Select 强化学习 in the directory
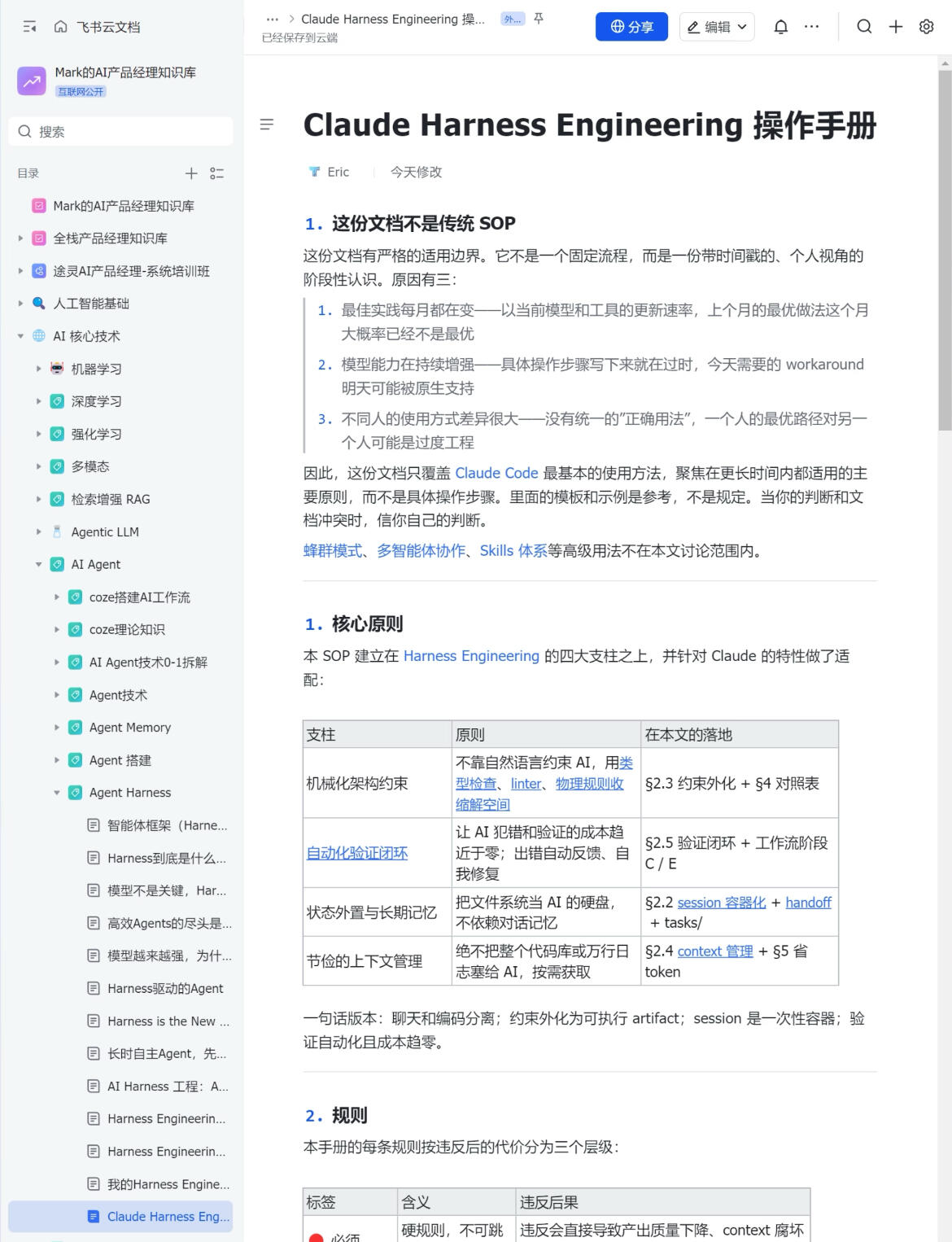Screen dimensions: 952x1242 [x=96, y=434]
